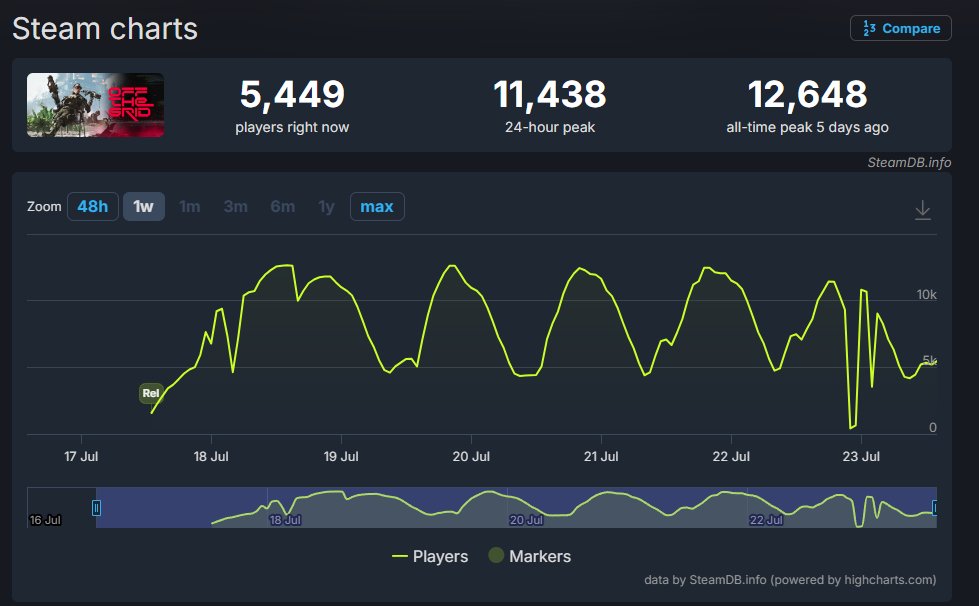Image resolution: width=979 pixels, height=606 pixels.
Task: Toggle the Players series in legend
Action: (x=430, y=556)
